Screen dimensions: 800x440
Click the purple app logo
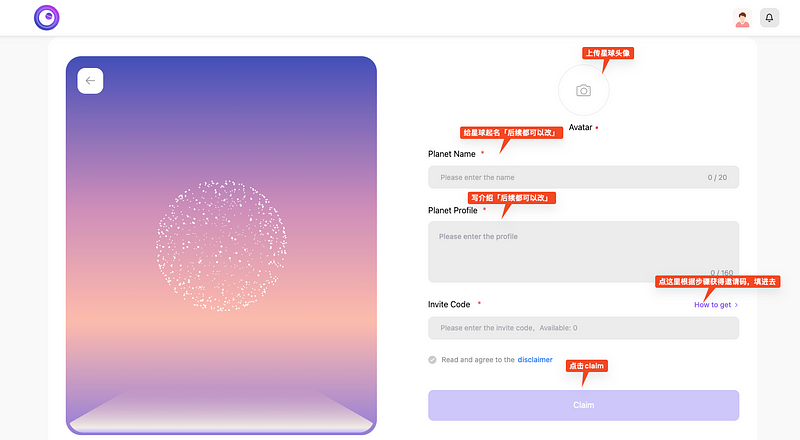(46, 17)
